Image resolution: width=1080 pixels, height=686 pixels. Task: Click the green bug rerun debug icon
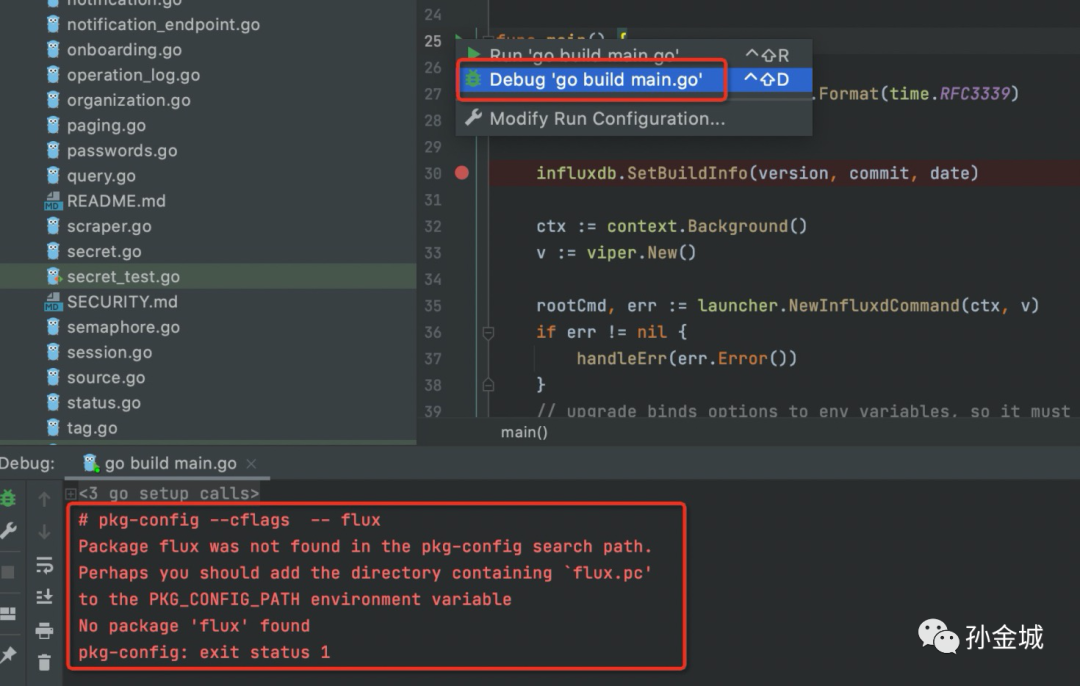(x=8, y=498)
